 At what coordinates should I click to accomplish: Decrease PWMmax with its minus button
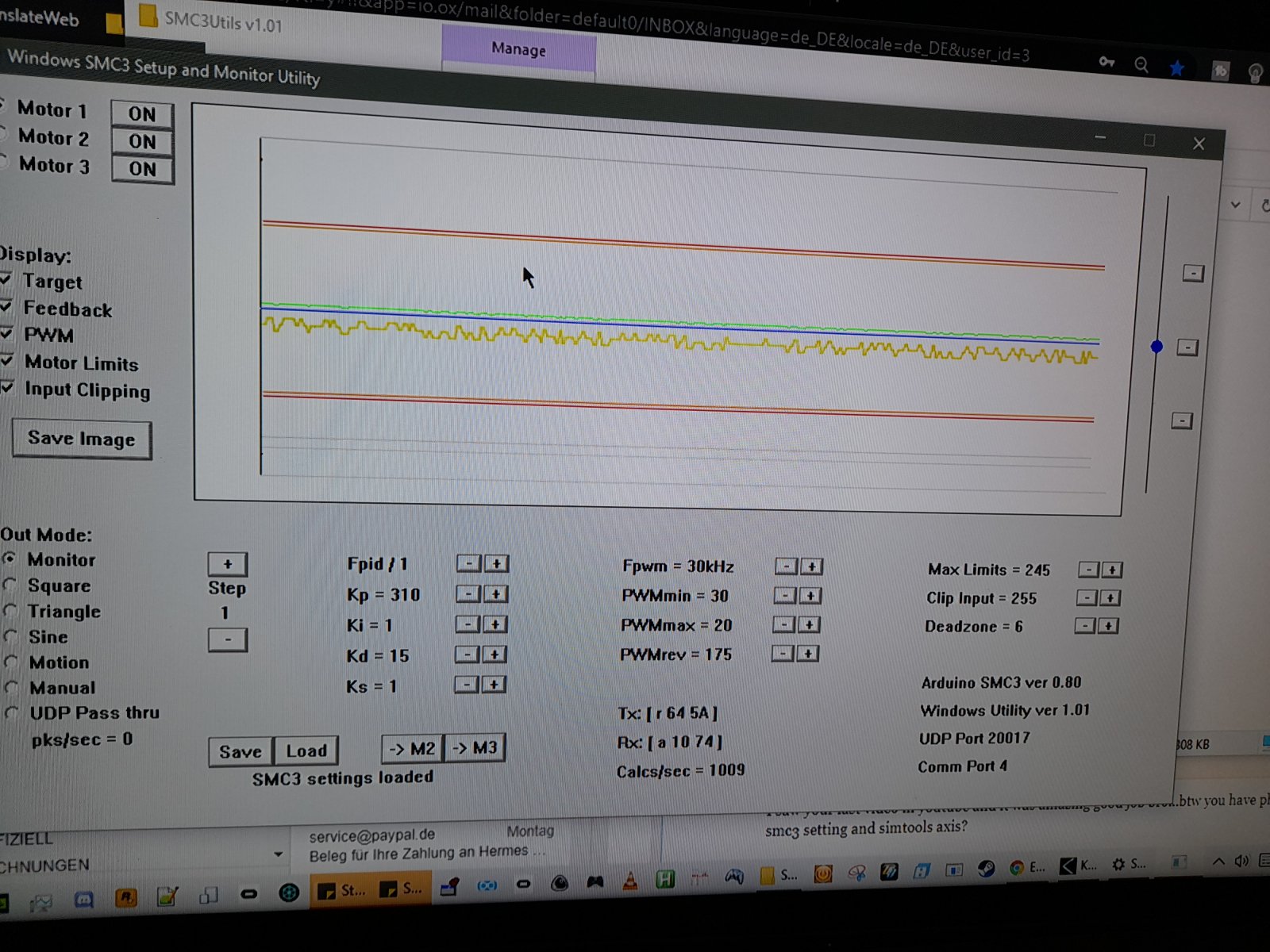coord(783,625)
